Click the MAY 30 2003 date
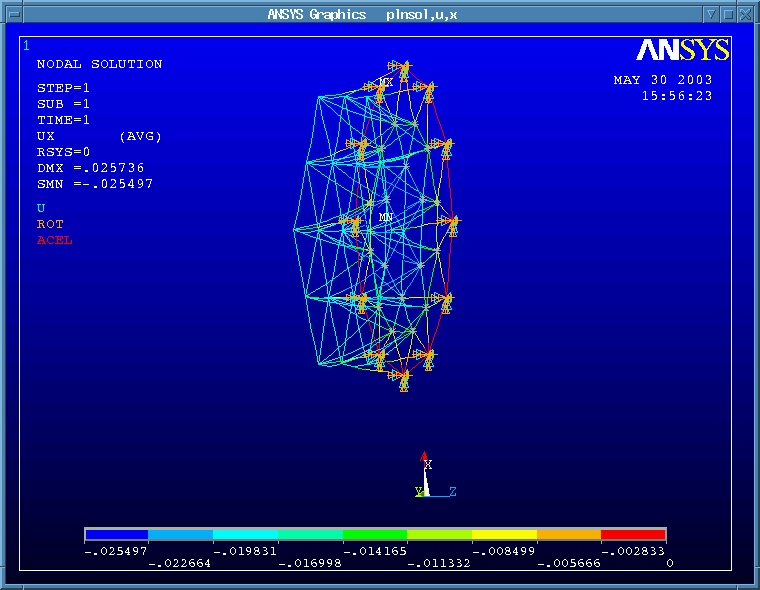Image resolution: width=760 pixels, height=590 pixels. coord(663,80)
